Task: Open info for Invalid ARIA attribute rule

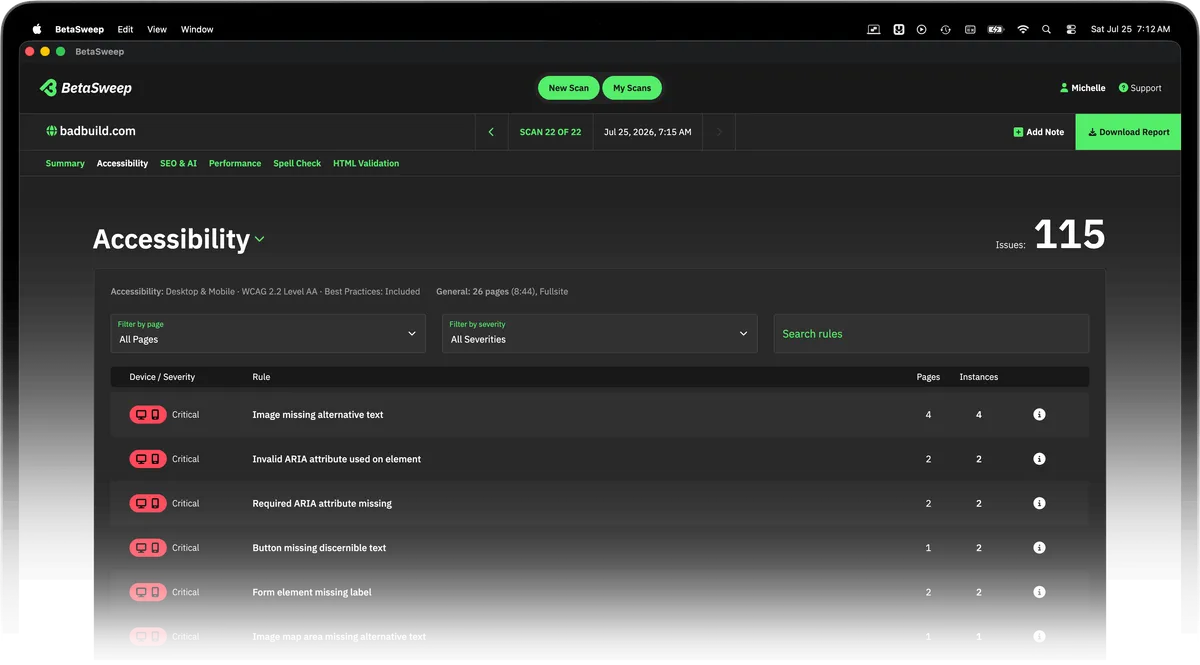Action: pos(1039,459)
